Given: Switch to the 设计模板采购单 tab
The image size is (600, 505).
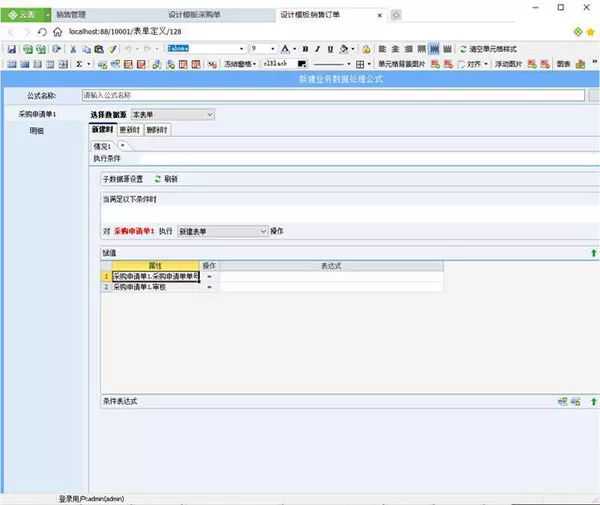Looking at the screenshot, I should coord(194,15).
